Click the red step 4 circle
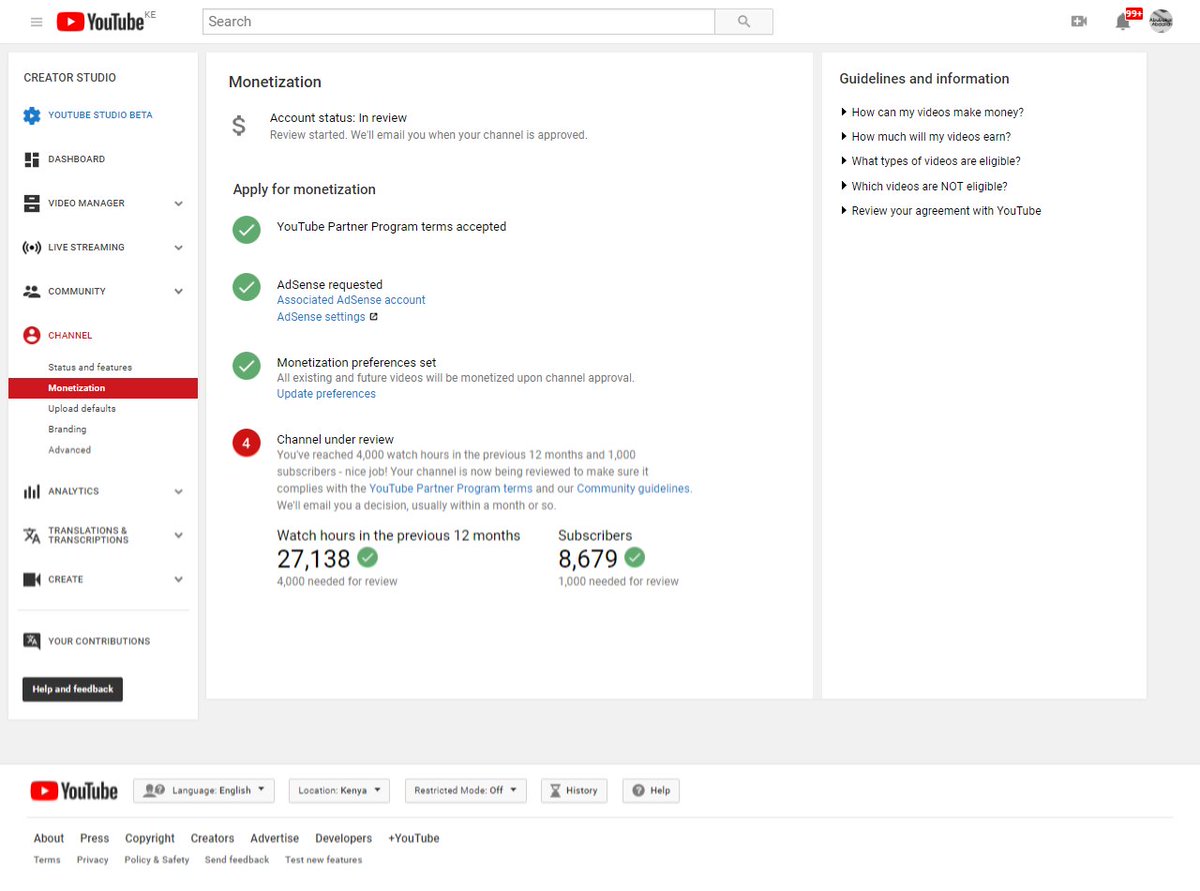This screenshot has height=891, width=1200. point(247,442)
